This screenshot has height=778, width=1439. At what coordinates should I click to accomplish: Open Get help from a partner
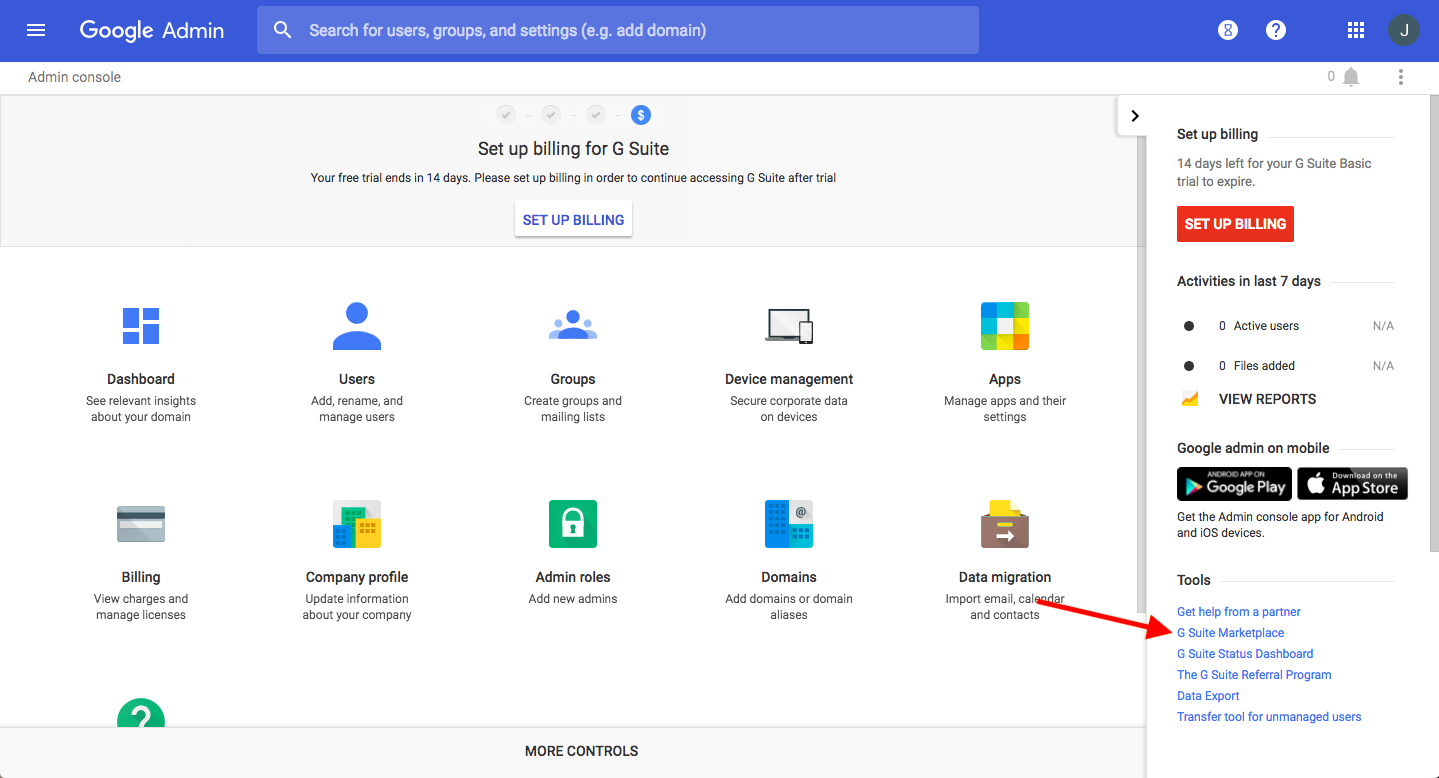pyautogui.click(x=1239, y=612)
